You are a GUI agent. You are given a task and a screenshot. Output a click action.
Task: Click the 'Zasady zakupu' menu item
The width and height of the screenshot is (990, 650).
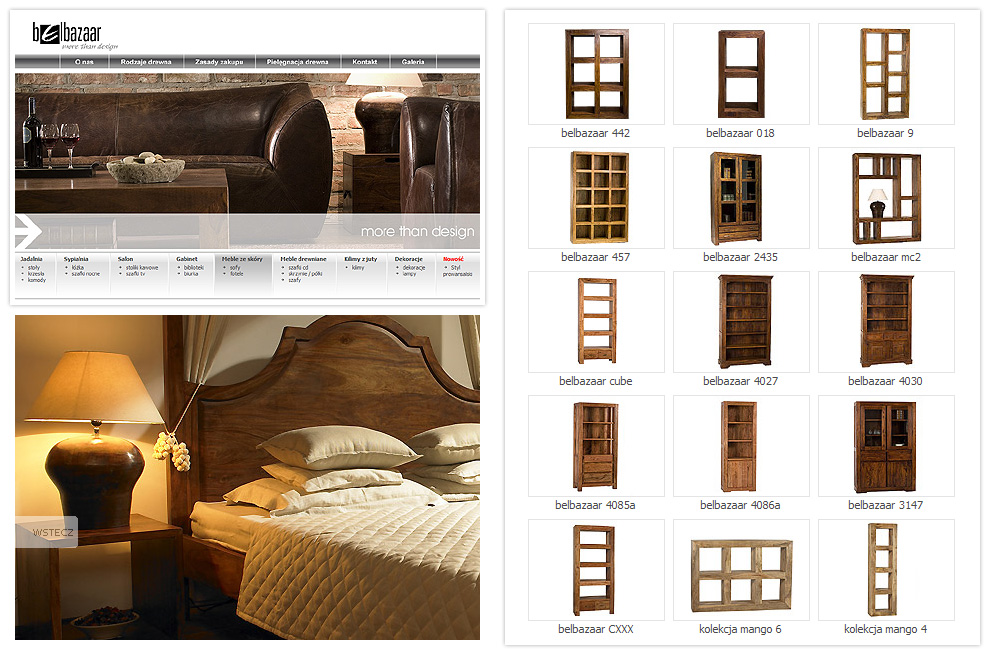219,62
